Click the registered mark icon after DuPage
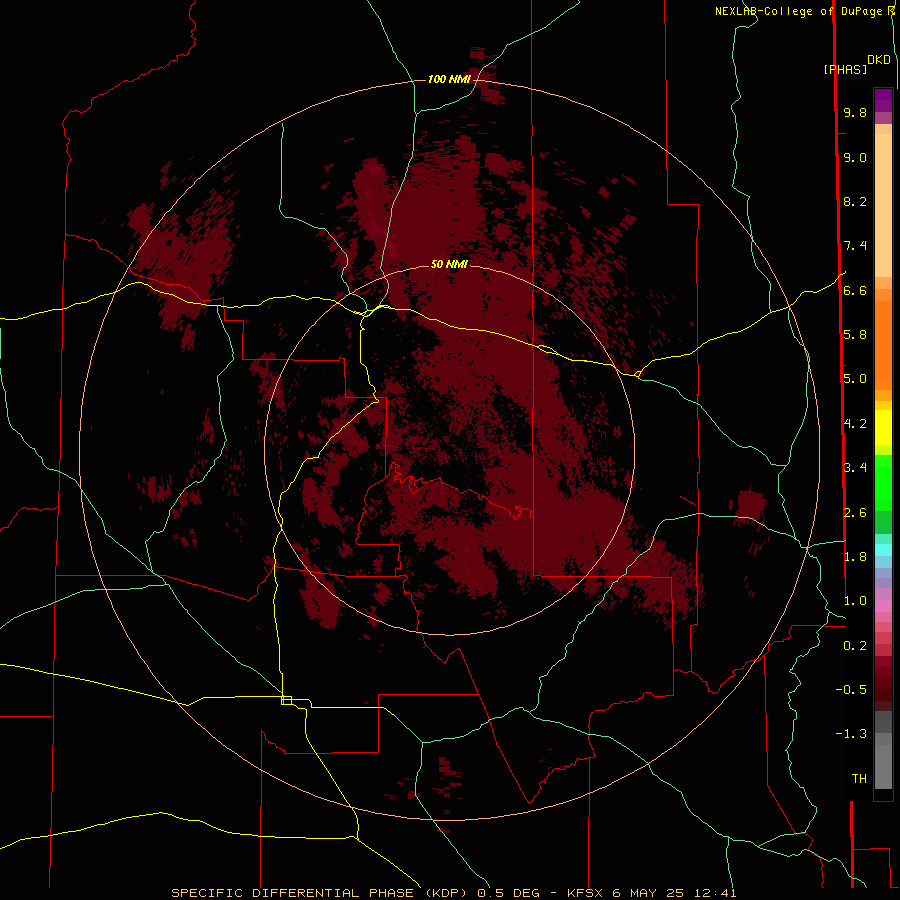The width and height of the screenshot is (900, 900). (x=891, y=11)
